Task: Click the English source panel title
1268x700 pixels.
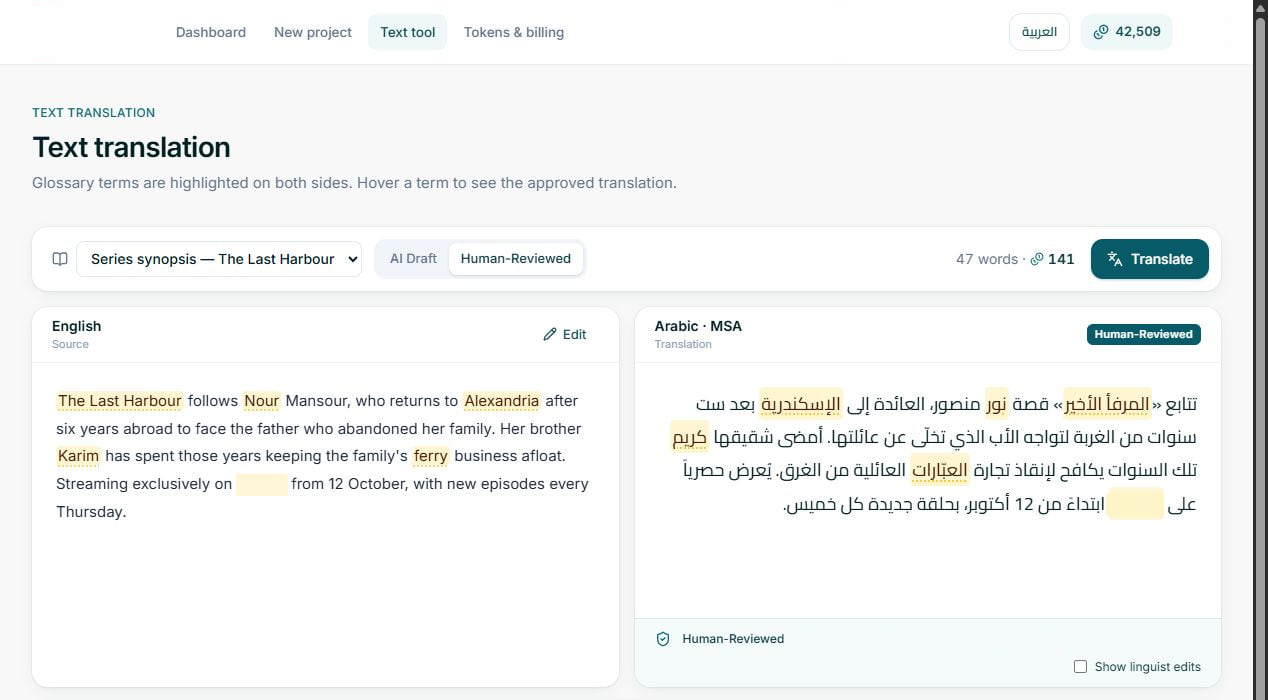Action: 77,326
